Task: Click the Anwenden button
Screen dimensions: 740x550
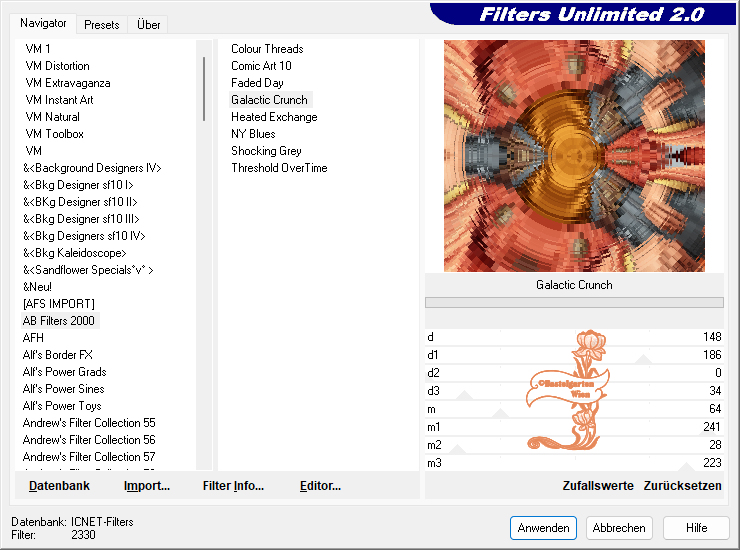Action: [x=543, y=528]
